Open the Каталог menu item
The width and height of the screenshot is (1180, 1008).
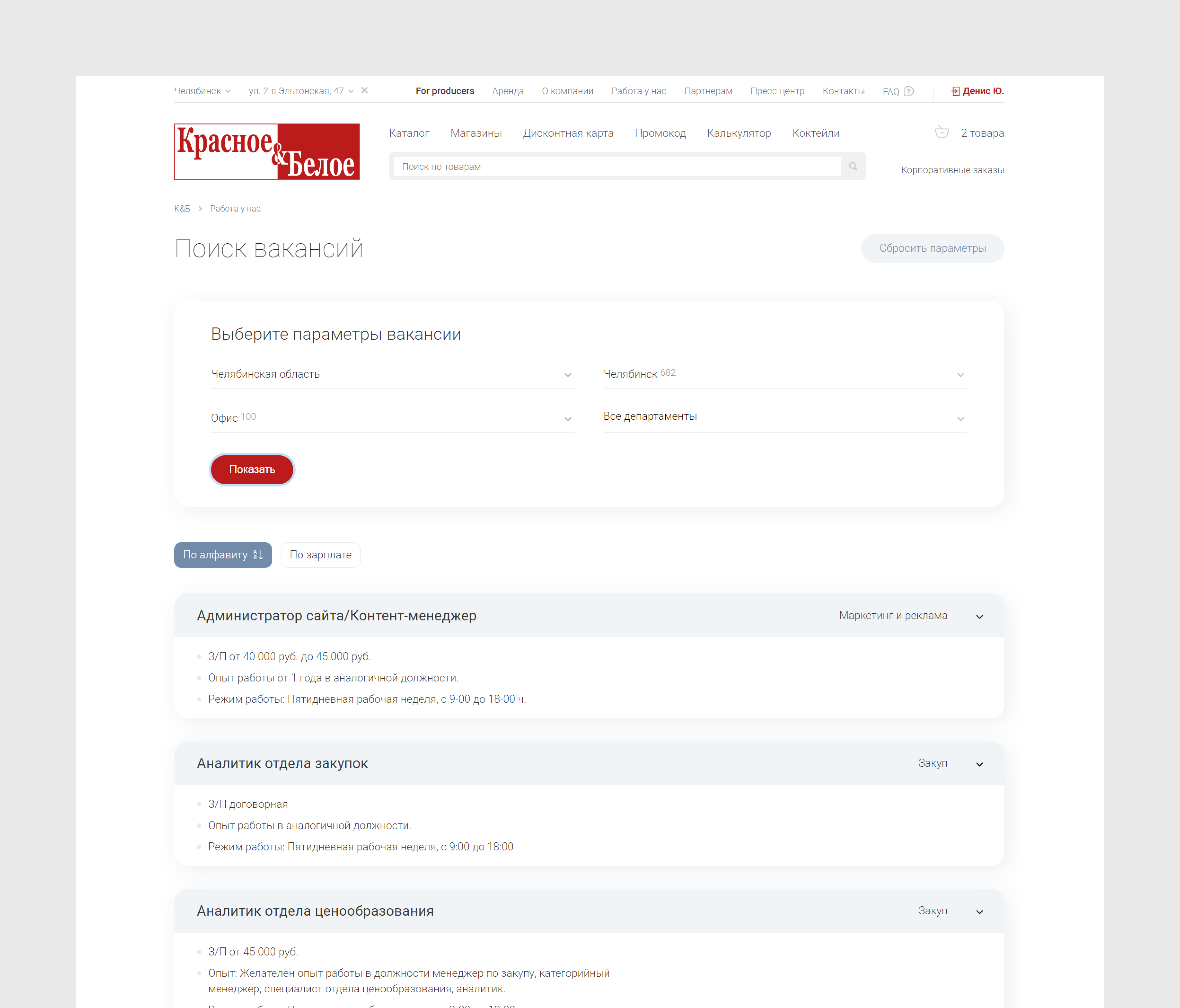coord(409,133)
